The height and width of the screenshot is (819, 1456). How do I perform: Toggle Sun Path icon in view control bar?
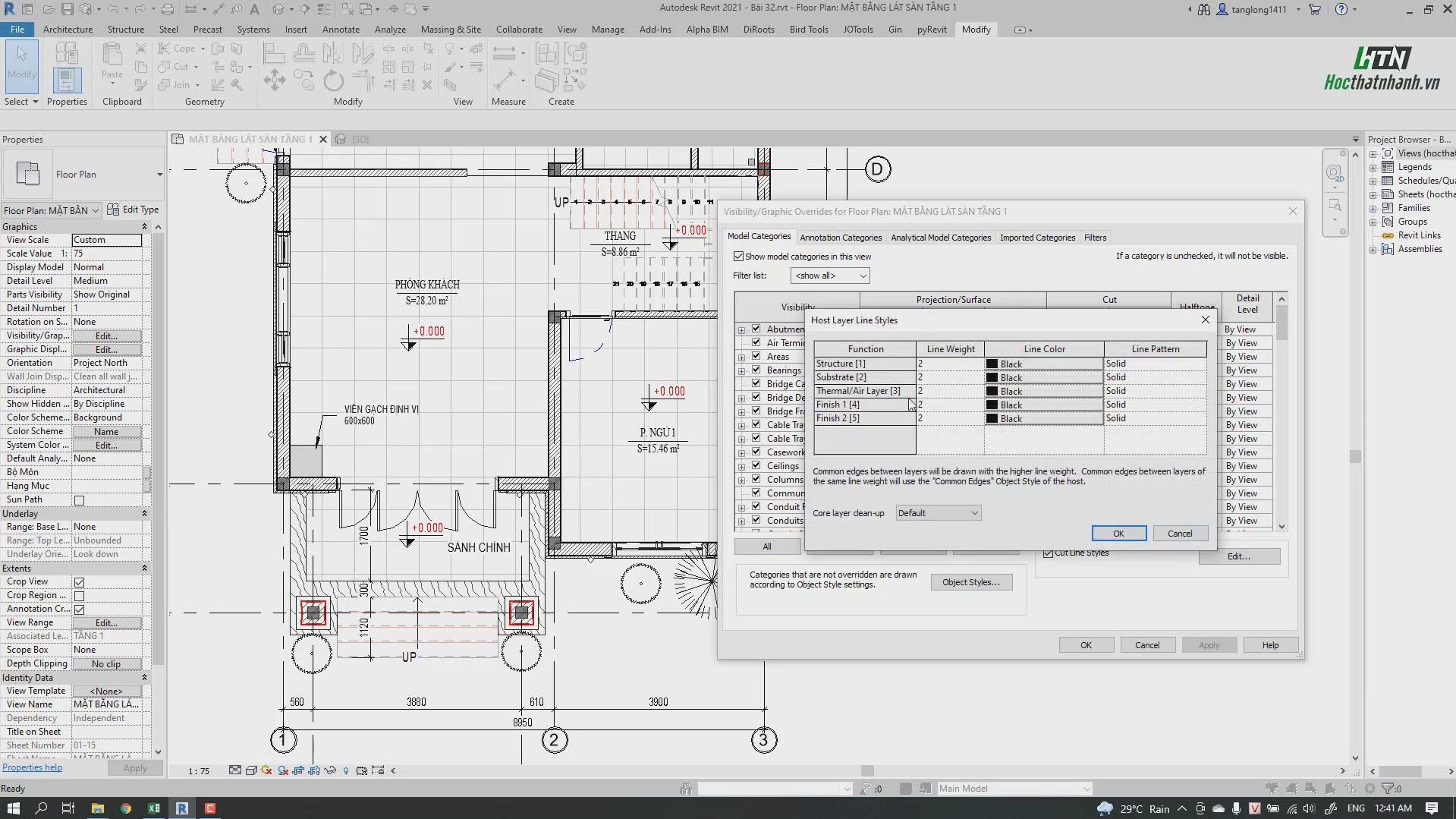[x=266, y=770]
